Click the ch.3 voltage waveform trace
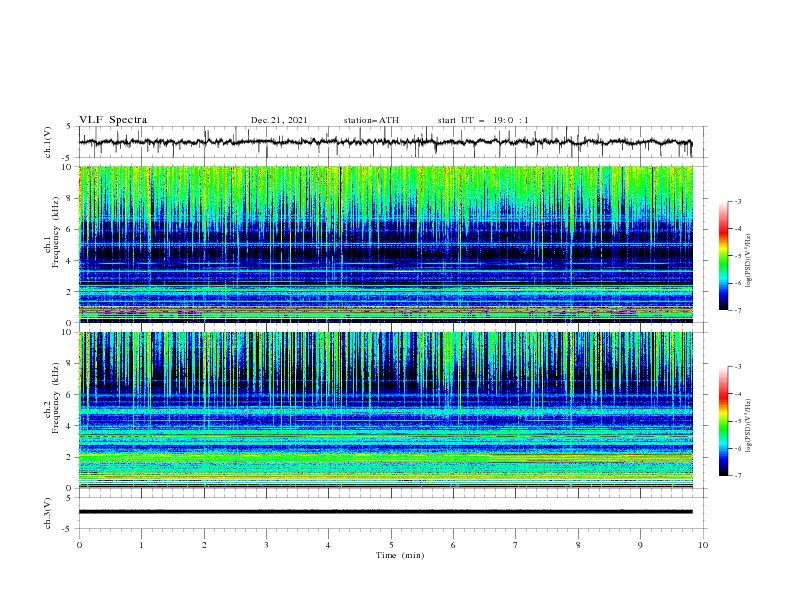The image size is (792, 612). [385, 512]
